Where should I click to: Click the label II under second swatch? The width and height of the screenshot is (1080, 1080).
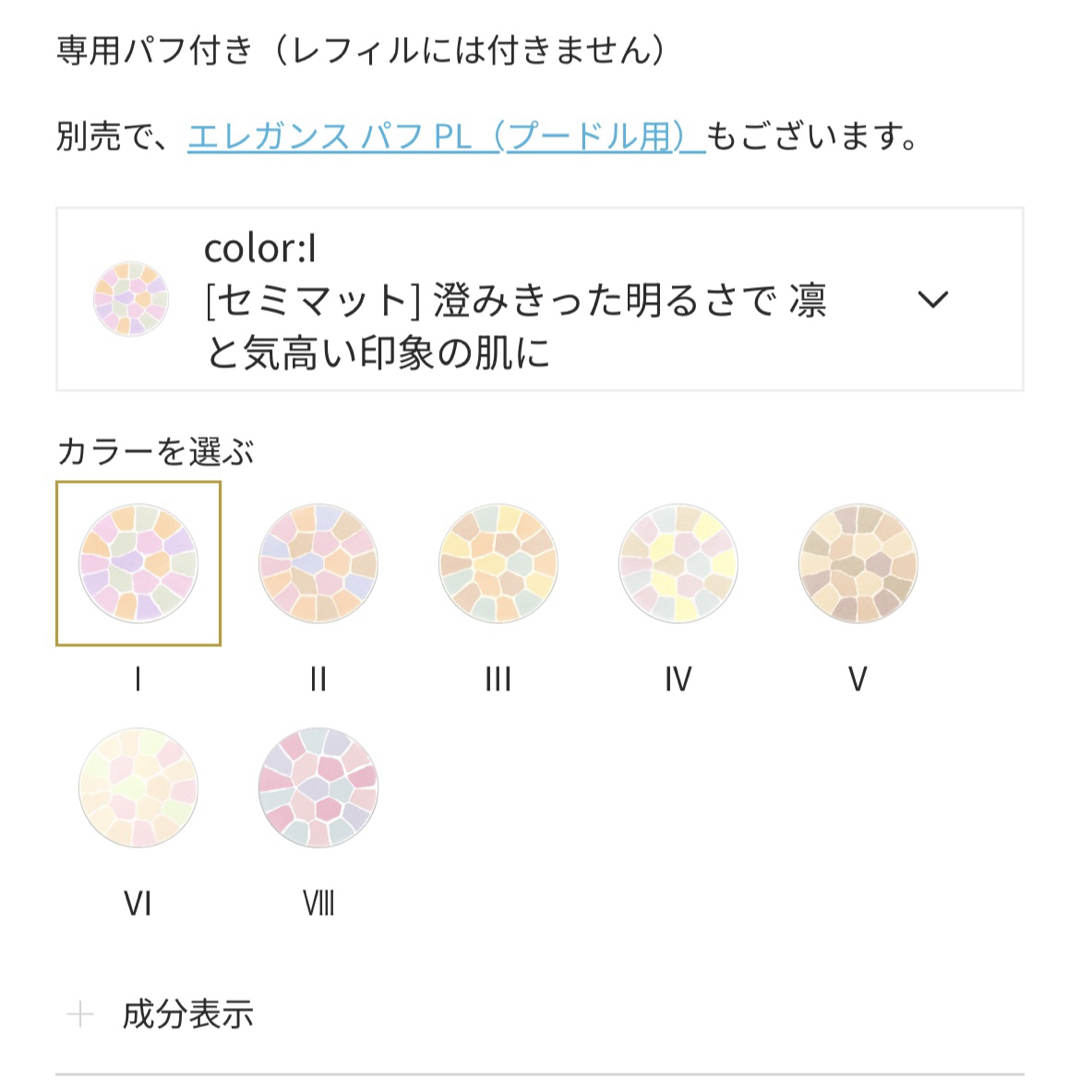(x=318, y=679)
